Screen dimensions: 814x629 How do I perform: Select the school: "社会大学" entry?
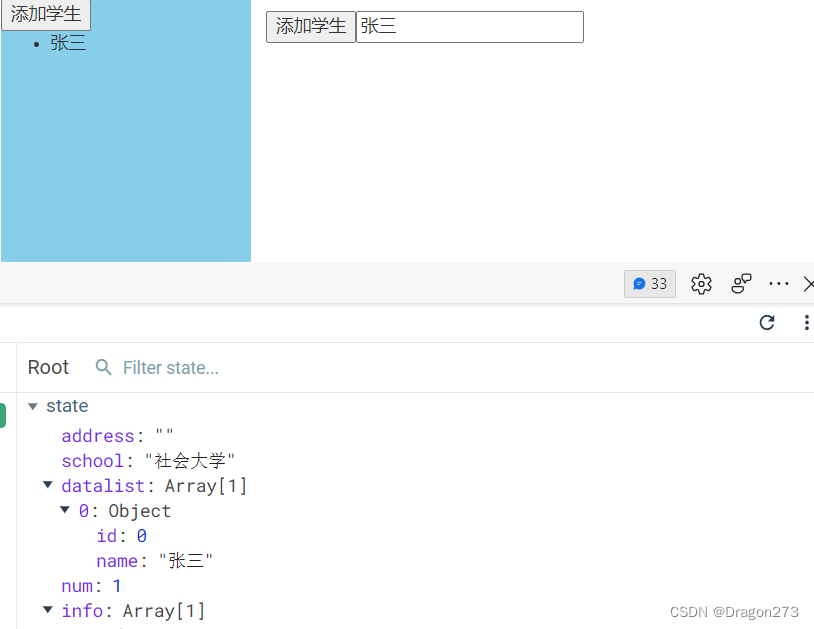148,461
